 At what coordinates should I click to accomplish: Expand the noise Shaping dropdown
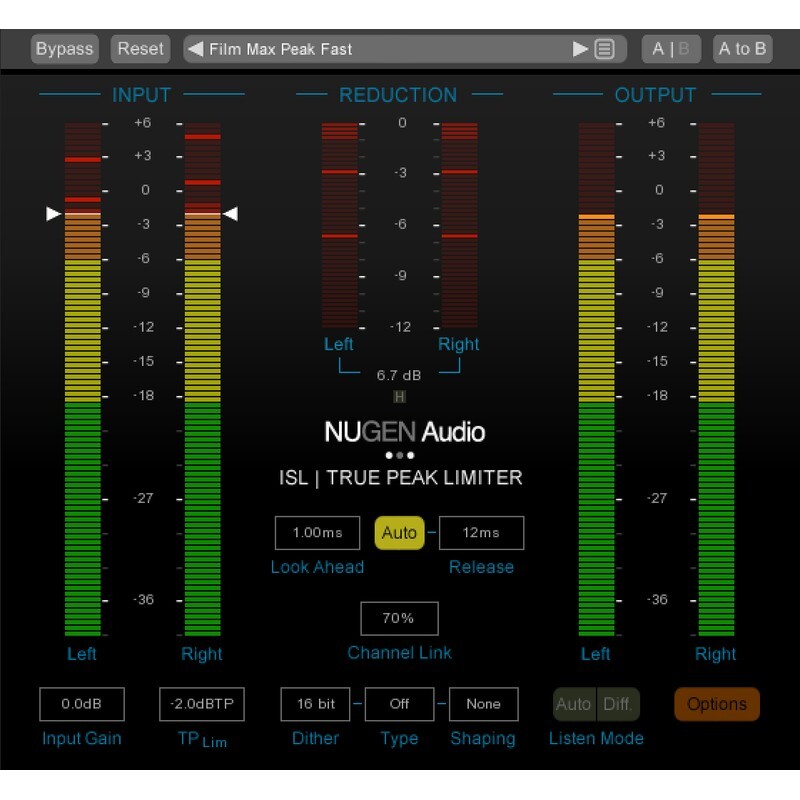483,704
